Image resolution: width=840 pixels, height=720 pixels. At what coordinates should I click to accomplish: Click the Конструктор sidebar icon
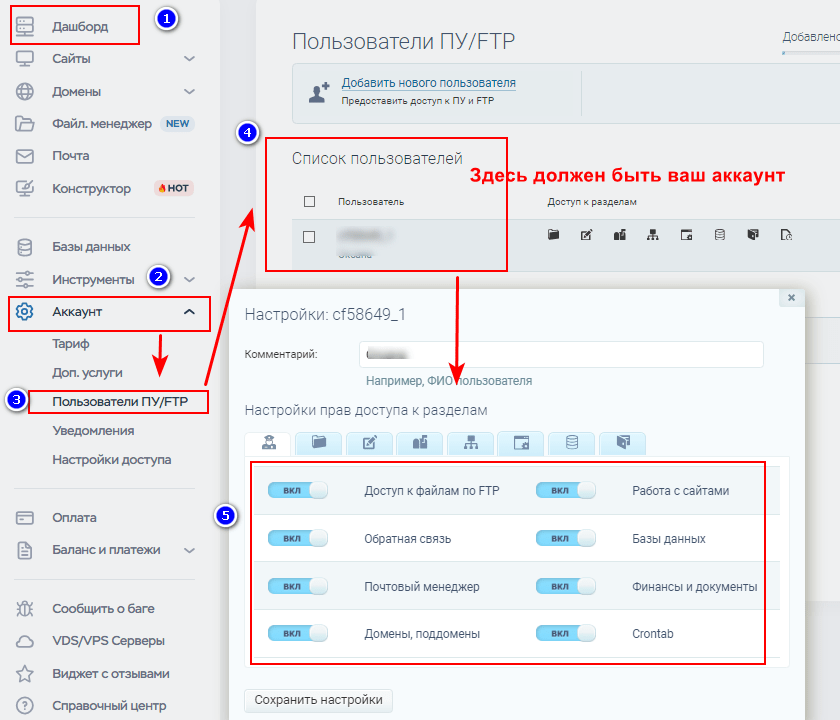(x=25, y=189)
